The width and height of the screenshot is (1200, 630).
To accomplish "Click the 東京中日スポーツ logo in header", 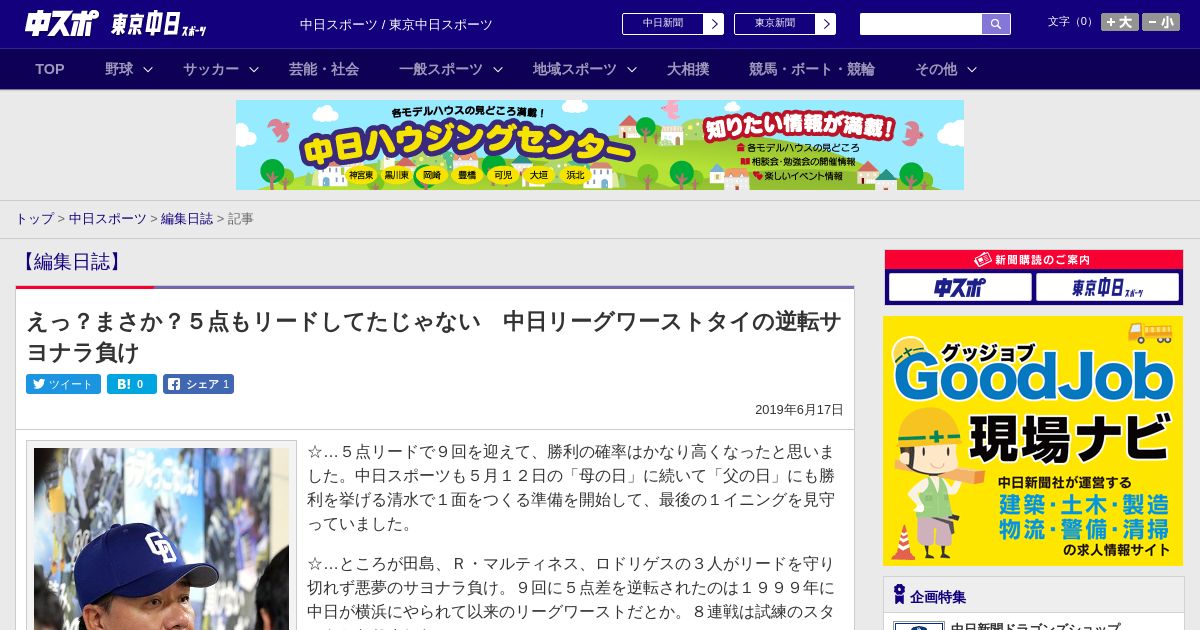I will click(158, 24).
